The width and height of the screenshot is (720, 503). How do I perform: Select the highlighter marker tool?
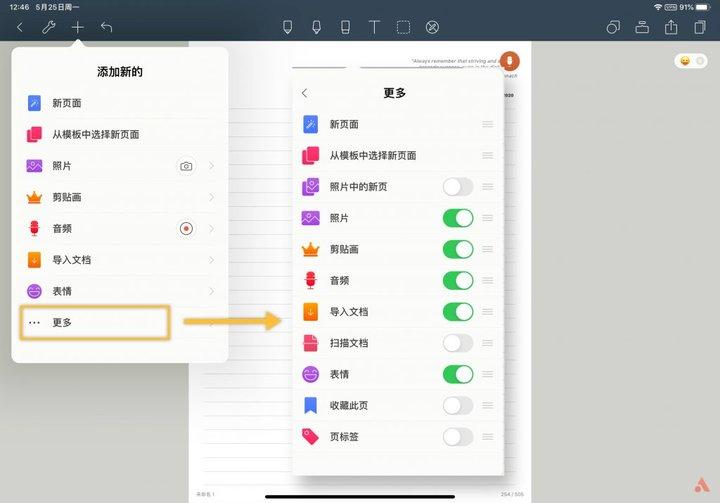tap(316, 28)
